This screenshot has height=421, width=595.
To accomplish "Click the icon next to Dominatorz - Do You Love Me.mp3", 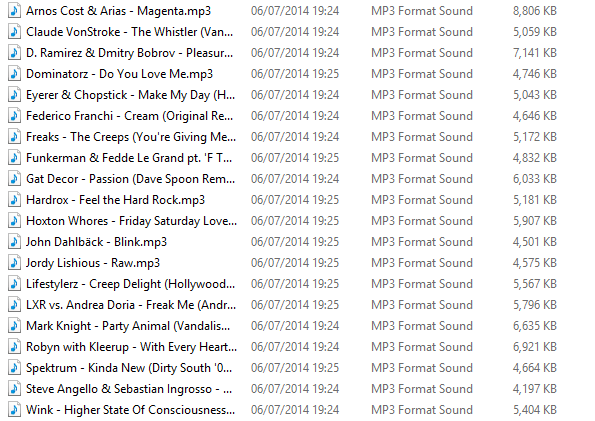I will (14, 74).
